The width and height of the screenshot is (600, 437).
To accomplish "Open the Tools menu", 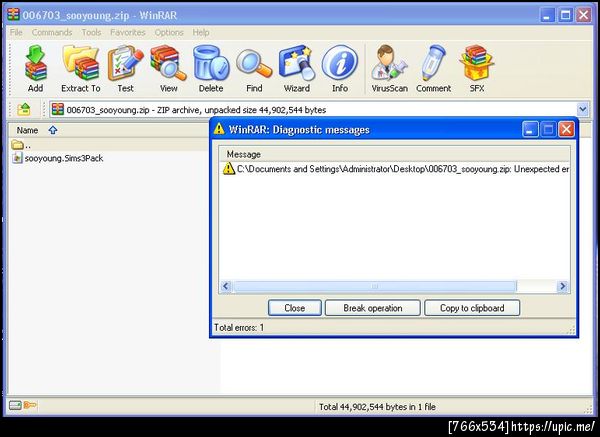I will (91, 33).
